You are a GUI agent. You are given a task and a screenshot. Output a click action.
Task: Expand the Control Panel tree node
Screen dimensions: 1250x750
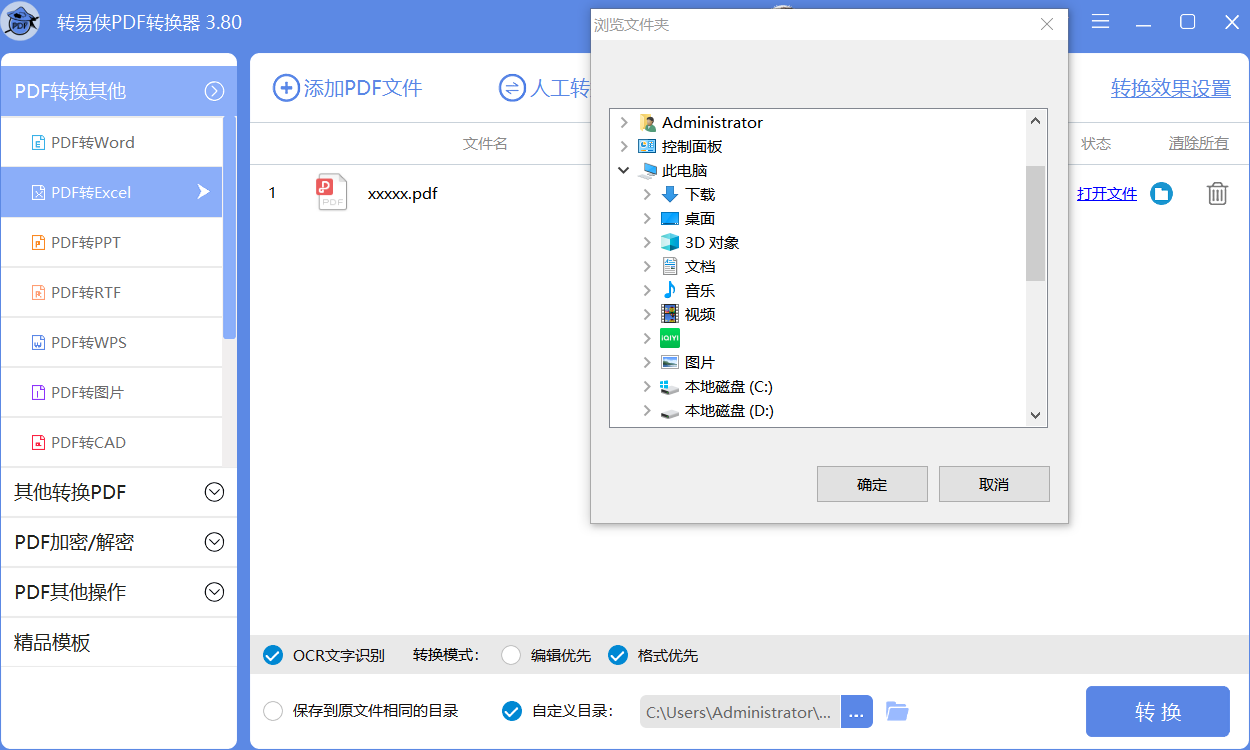coord(624,146)
